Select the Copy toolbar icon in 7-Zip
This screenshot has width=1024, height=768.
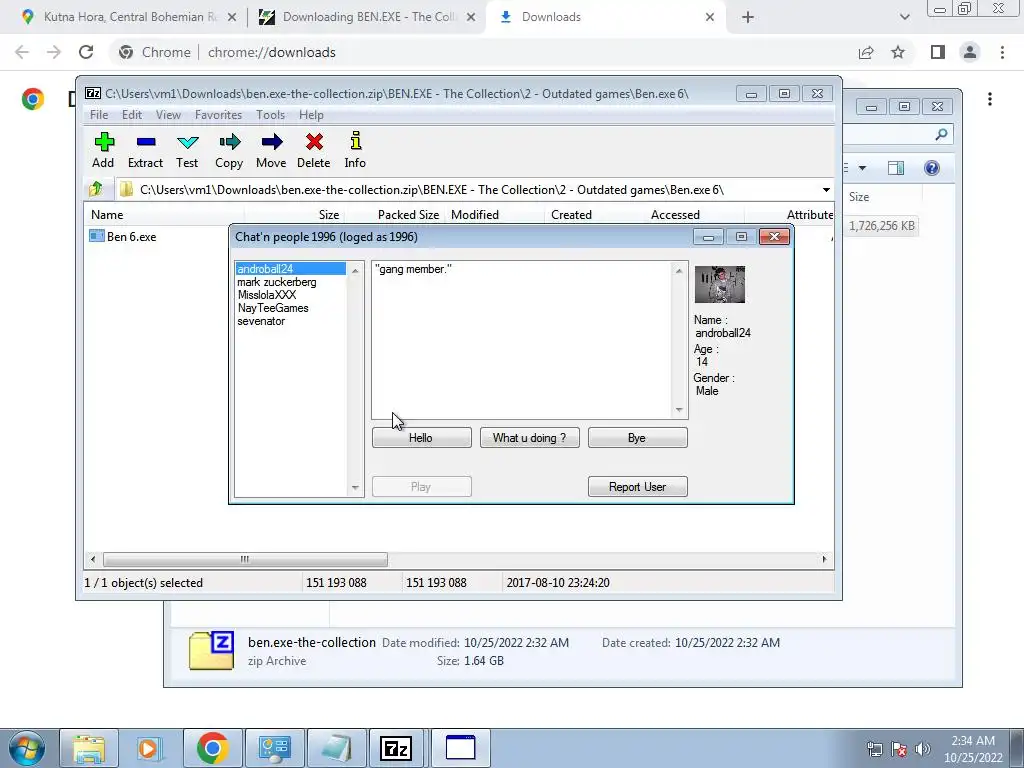click(x=229, y=151)
